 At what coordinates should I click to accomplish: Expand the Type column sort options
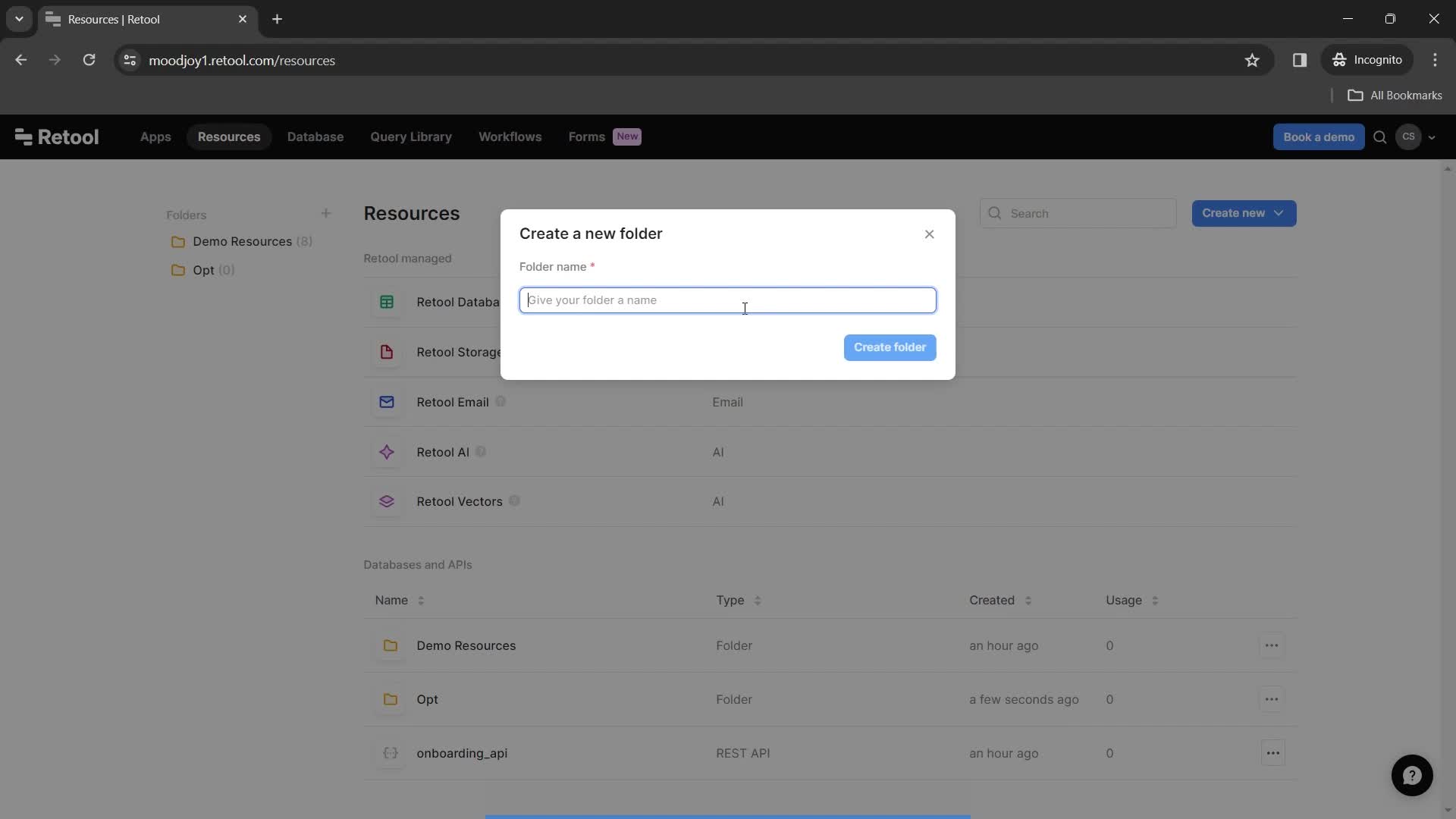point(758,600)
